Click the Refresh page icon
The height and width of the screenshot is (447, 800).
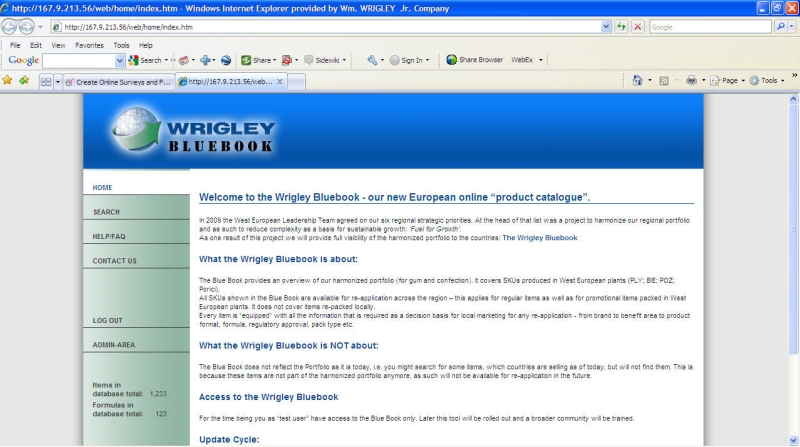coord(622,27)
